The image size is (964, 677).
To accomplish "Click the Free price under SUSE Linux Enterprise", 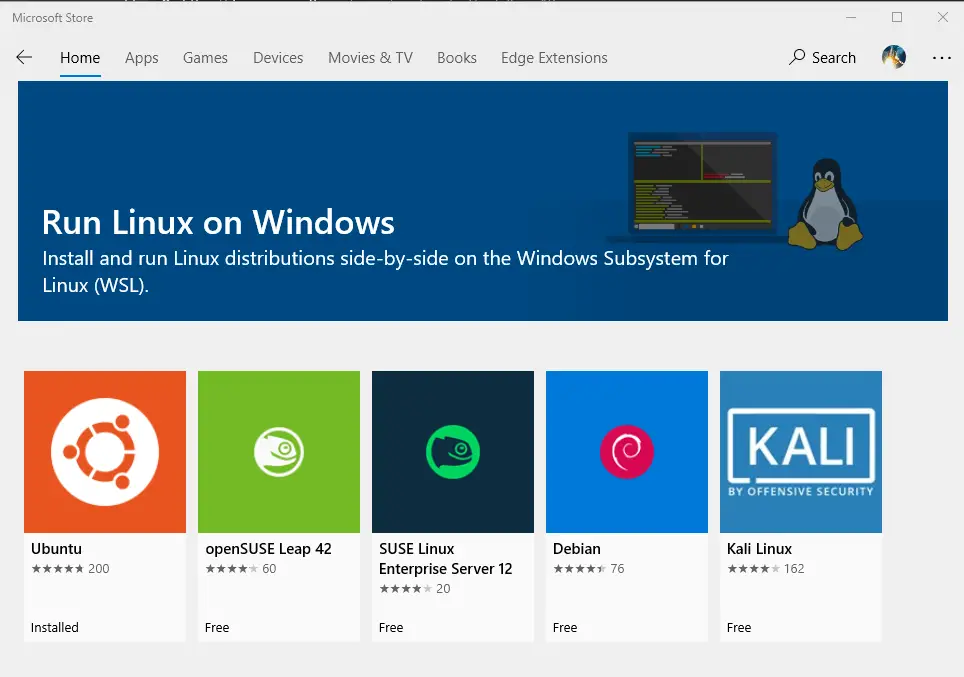I will click(391, 627).
